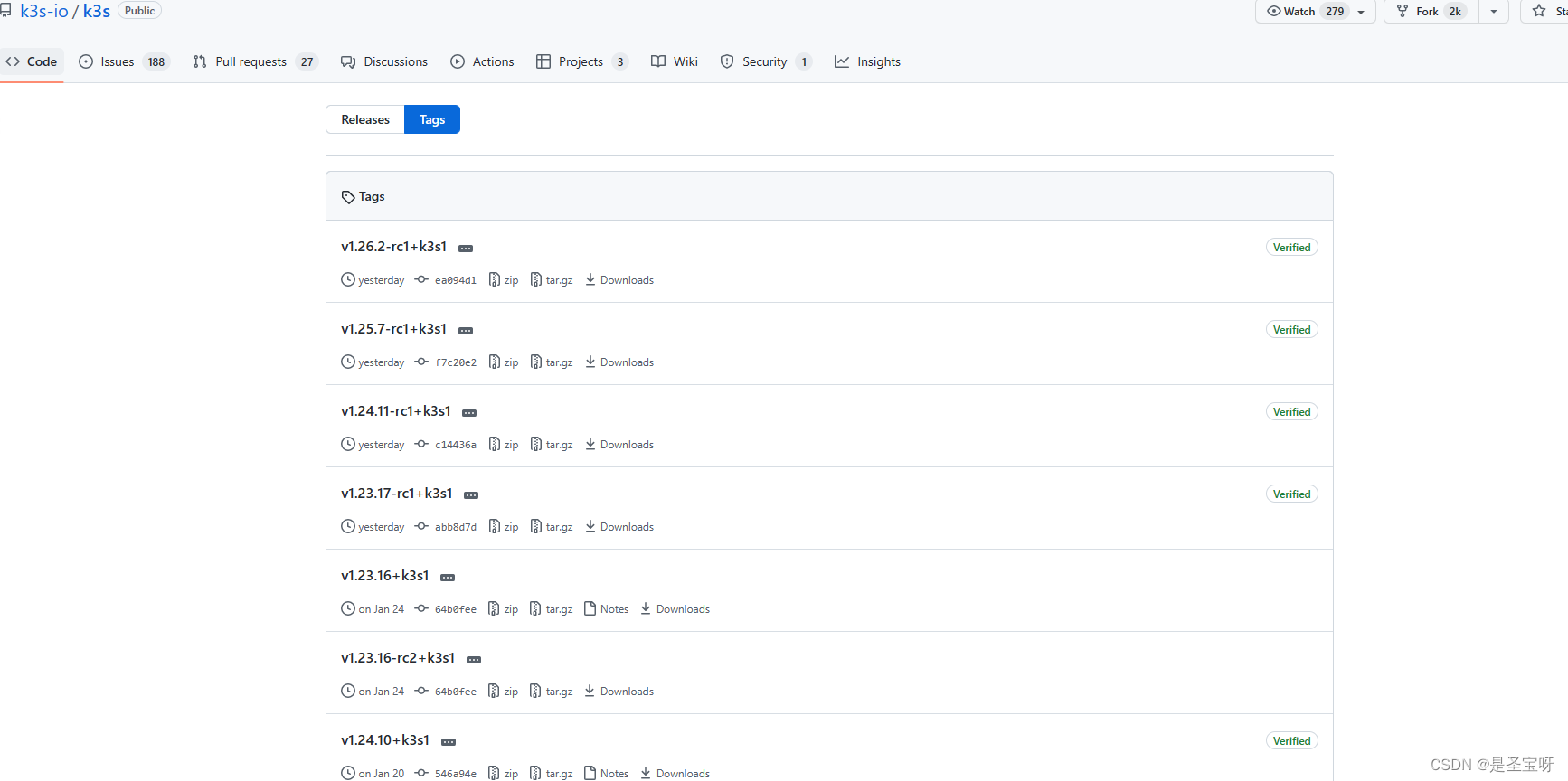The width and height of the screenshot is (1568, 781).
Task: Click Downloads arrow icon for v1.23.16-rc2+k3s1
Action: pos(590,691)
